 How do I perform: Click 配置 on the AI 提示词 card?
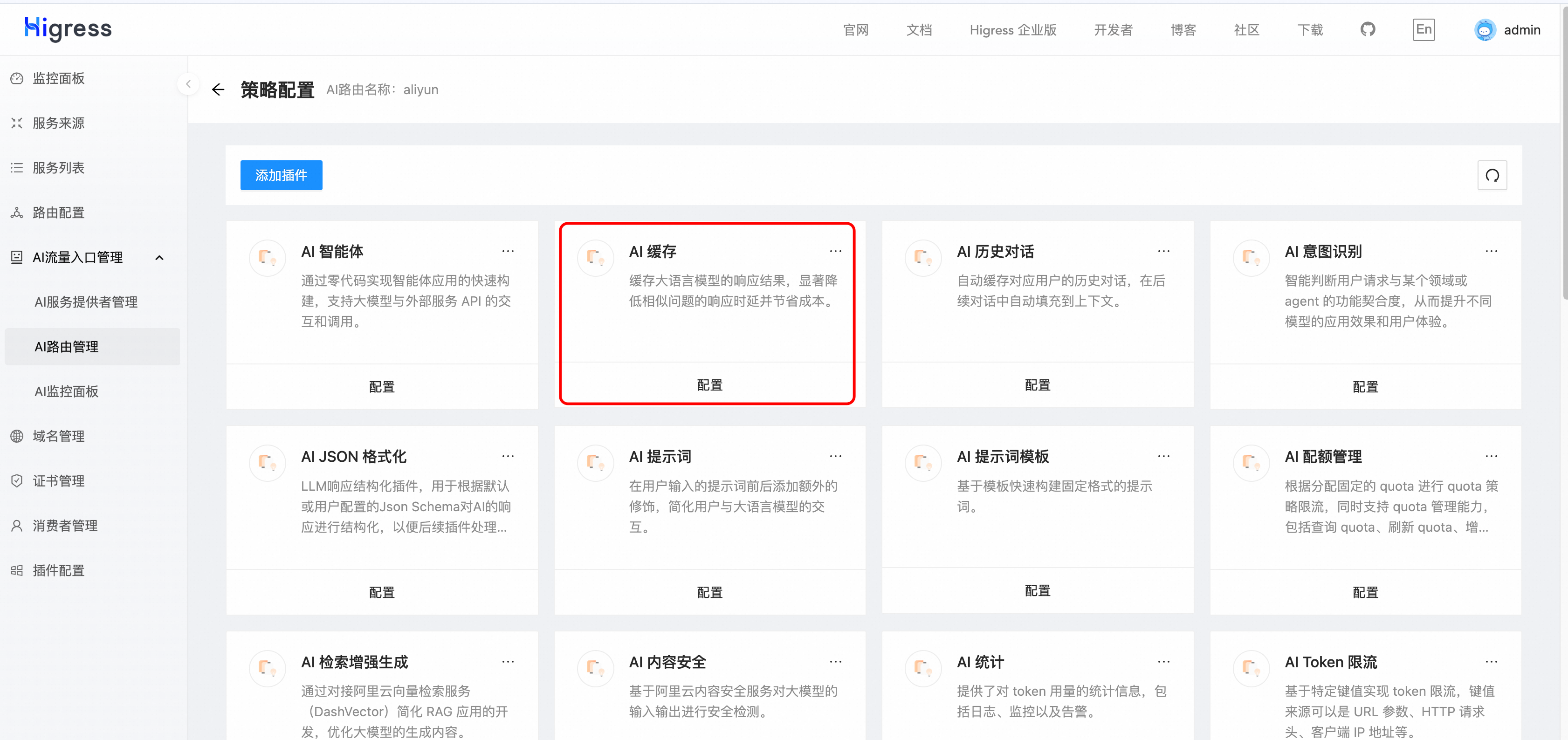click(x=709, y=592)
